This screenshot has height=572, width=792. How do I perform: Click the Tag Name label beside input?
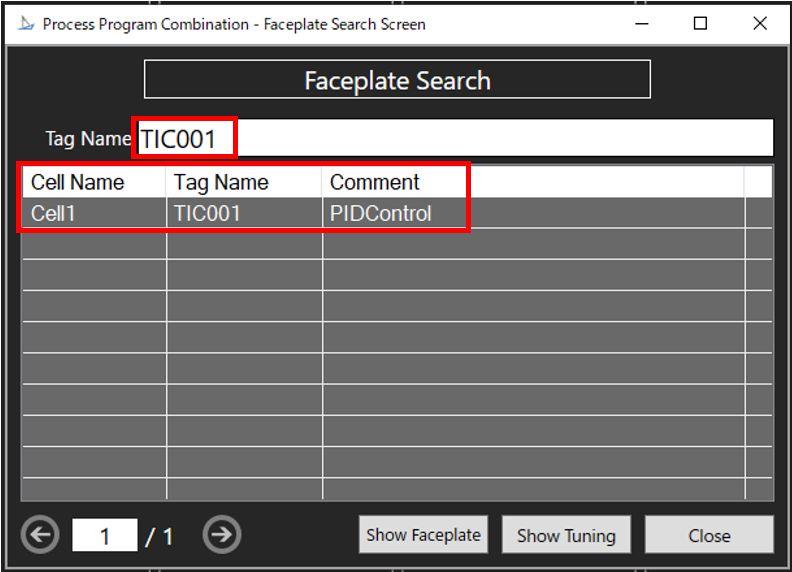pos(87,139)
